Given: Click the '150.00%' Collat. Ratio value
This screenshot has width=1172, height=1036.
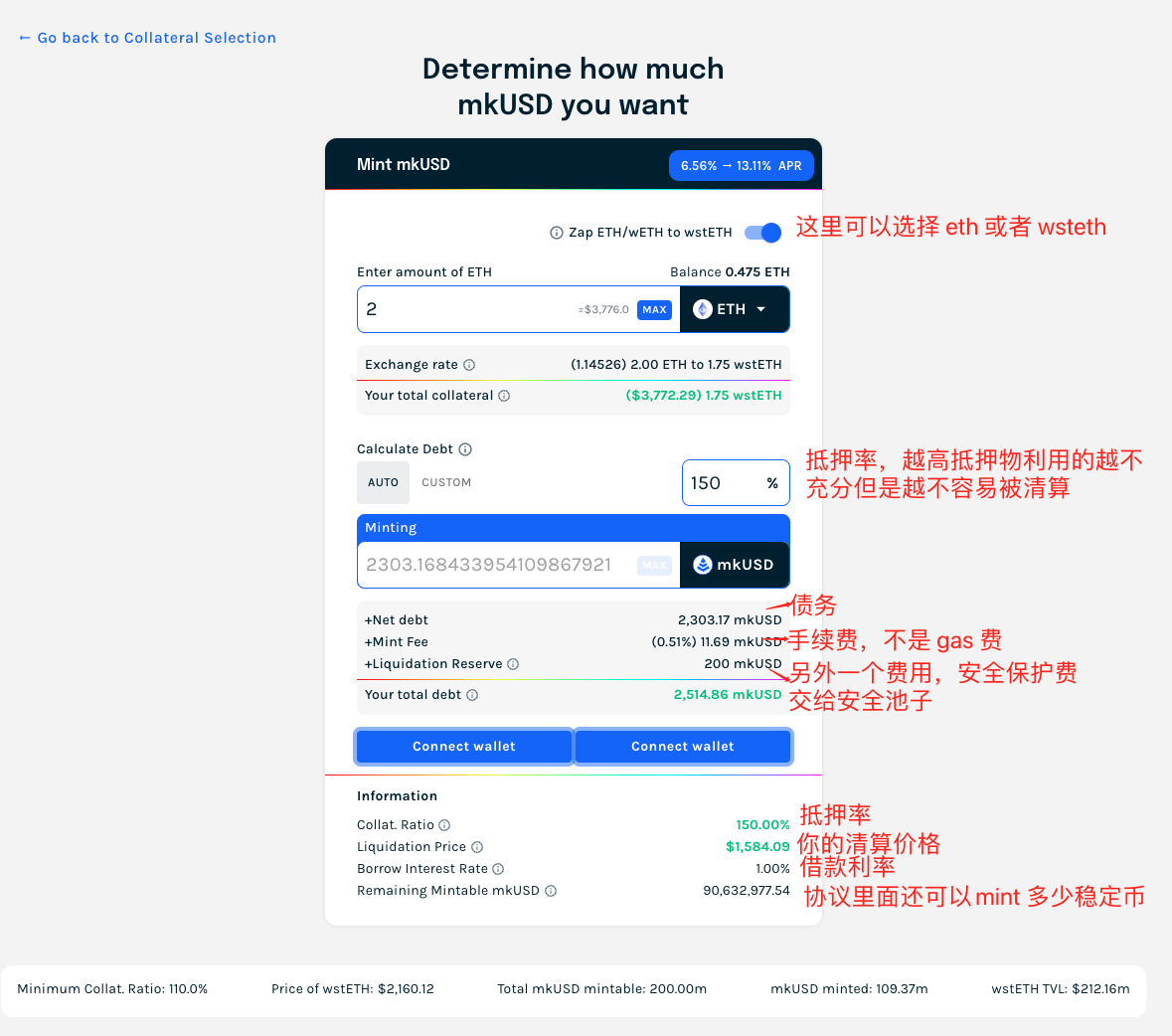Looking at the screenshot, I should (x=762, y=825).
